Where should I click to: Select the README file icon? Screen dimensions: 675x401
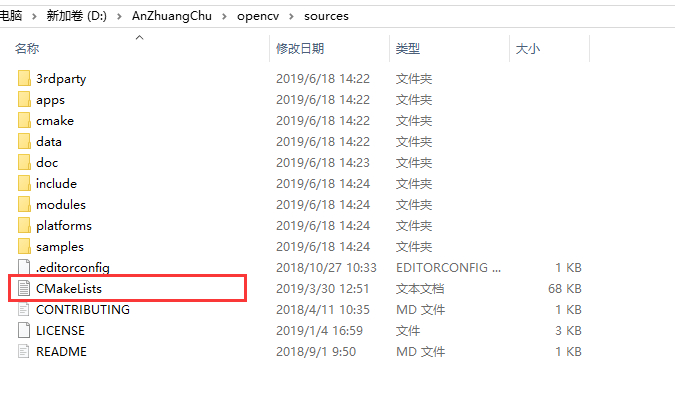pyautogui.click(x=24, y=352)
